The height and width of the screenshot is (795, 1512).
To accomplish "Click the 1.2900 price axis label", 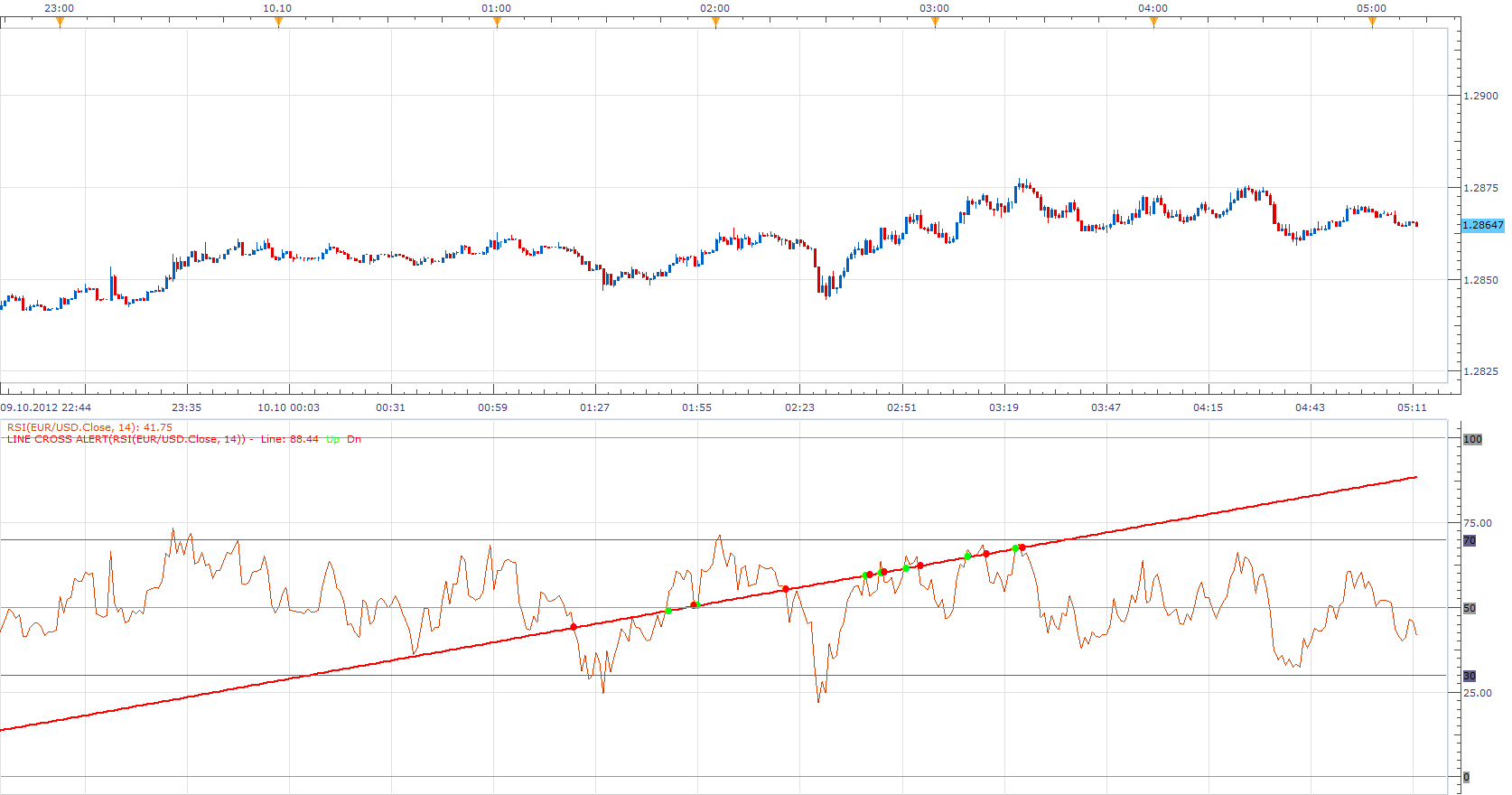I will (1480, 96).
